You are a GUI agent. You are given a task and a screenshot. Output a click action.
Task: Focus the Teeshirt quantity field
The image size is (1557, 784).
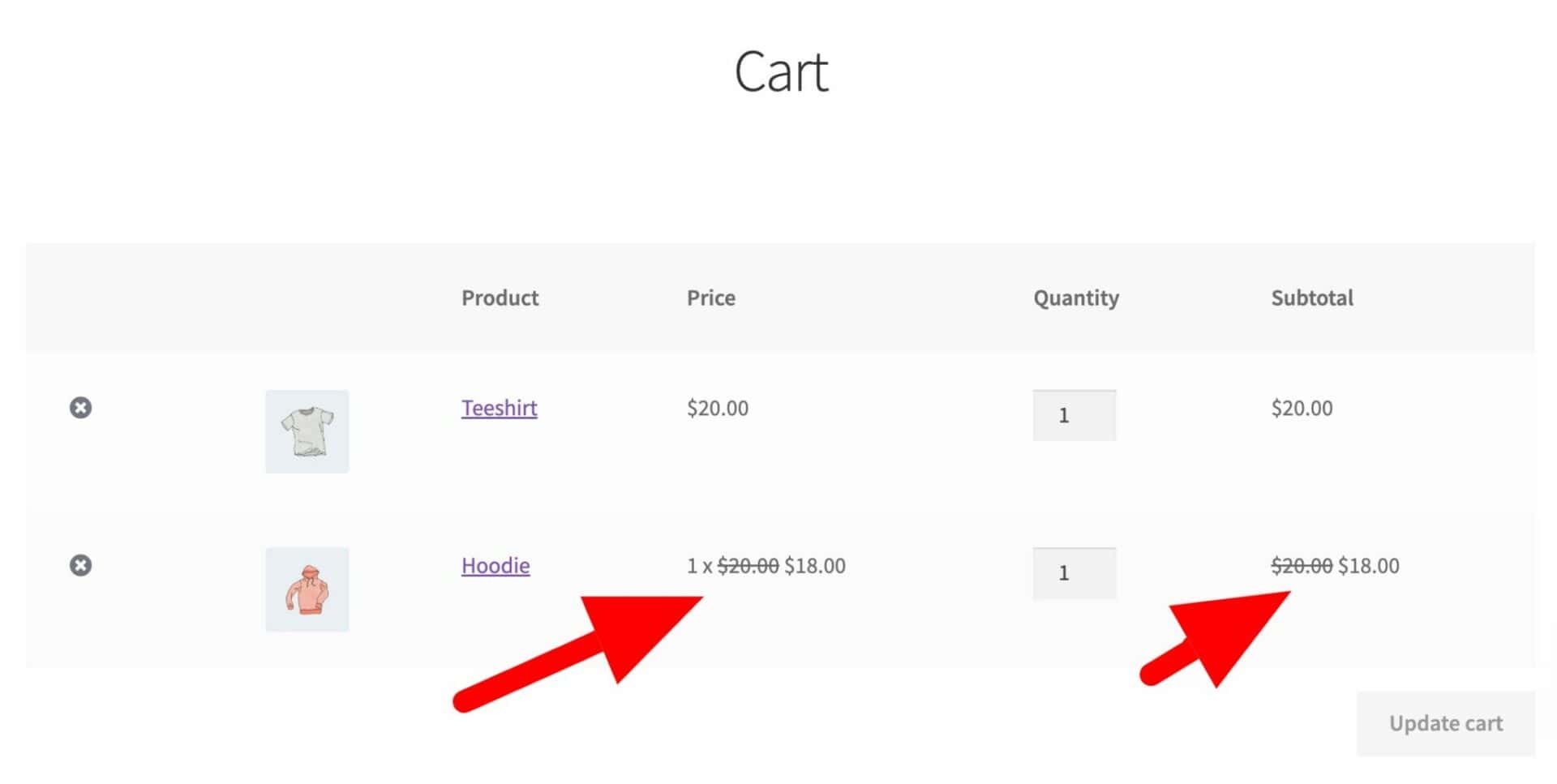(1074, 415)
